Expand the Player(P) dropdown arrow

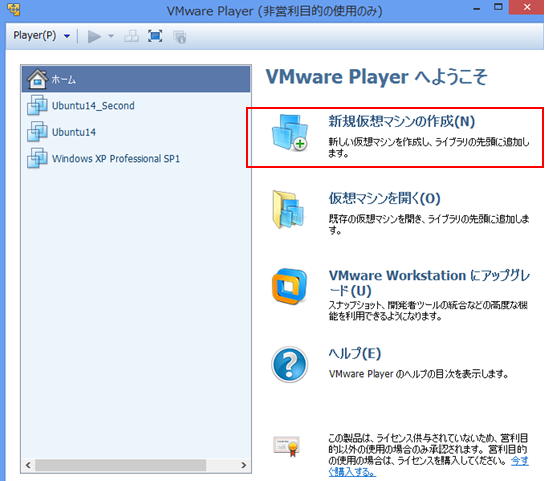(67, 36)
